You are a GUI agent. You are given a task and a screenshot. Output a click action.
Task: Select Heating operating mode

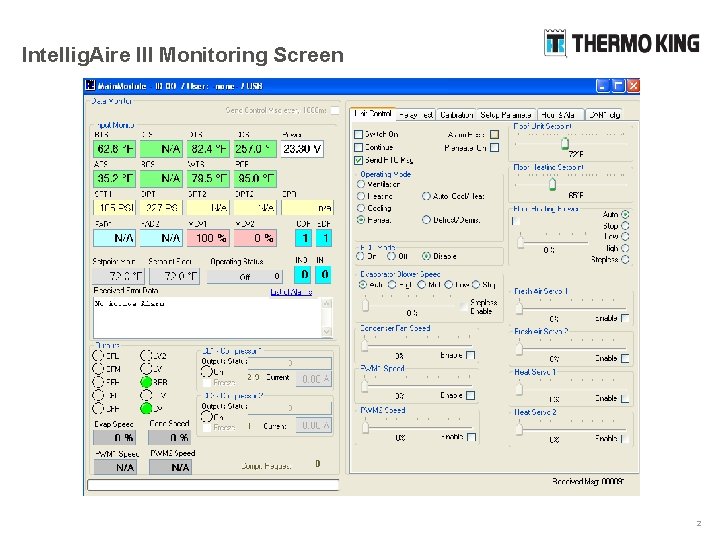tap(361, 196)
